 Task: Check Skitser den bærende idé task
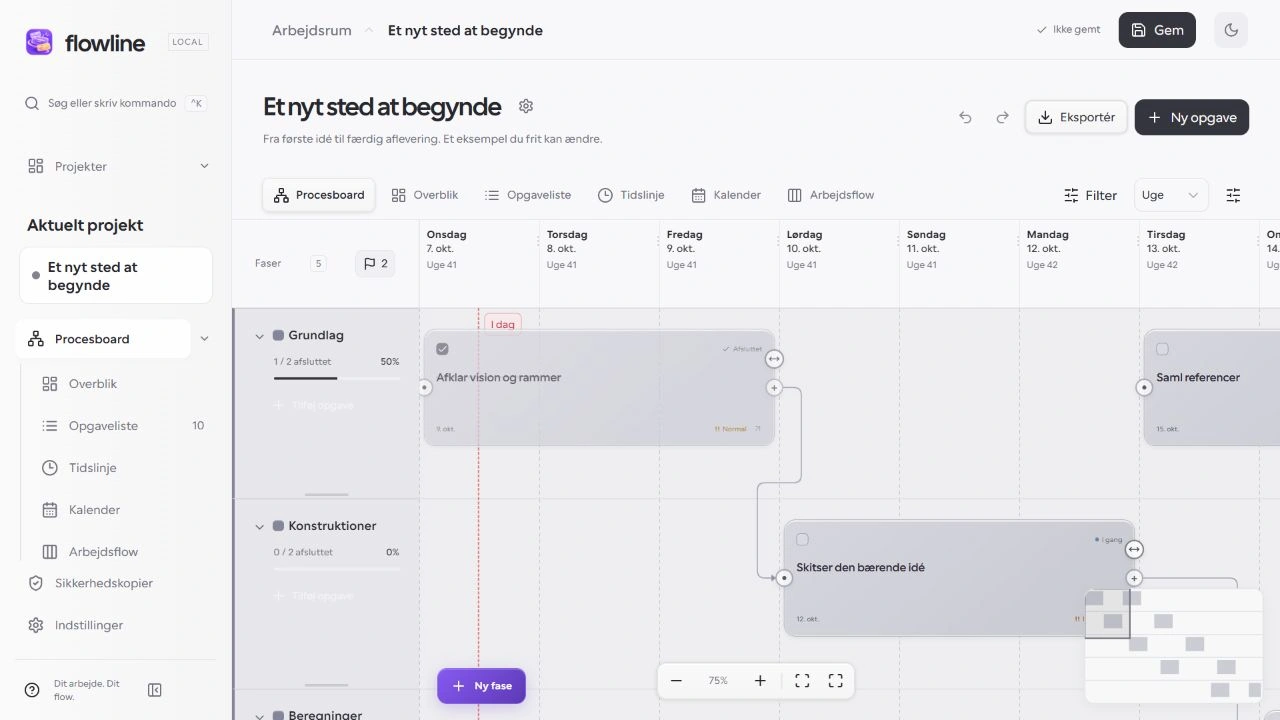click(802, 539)
